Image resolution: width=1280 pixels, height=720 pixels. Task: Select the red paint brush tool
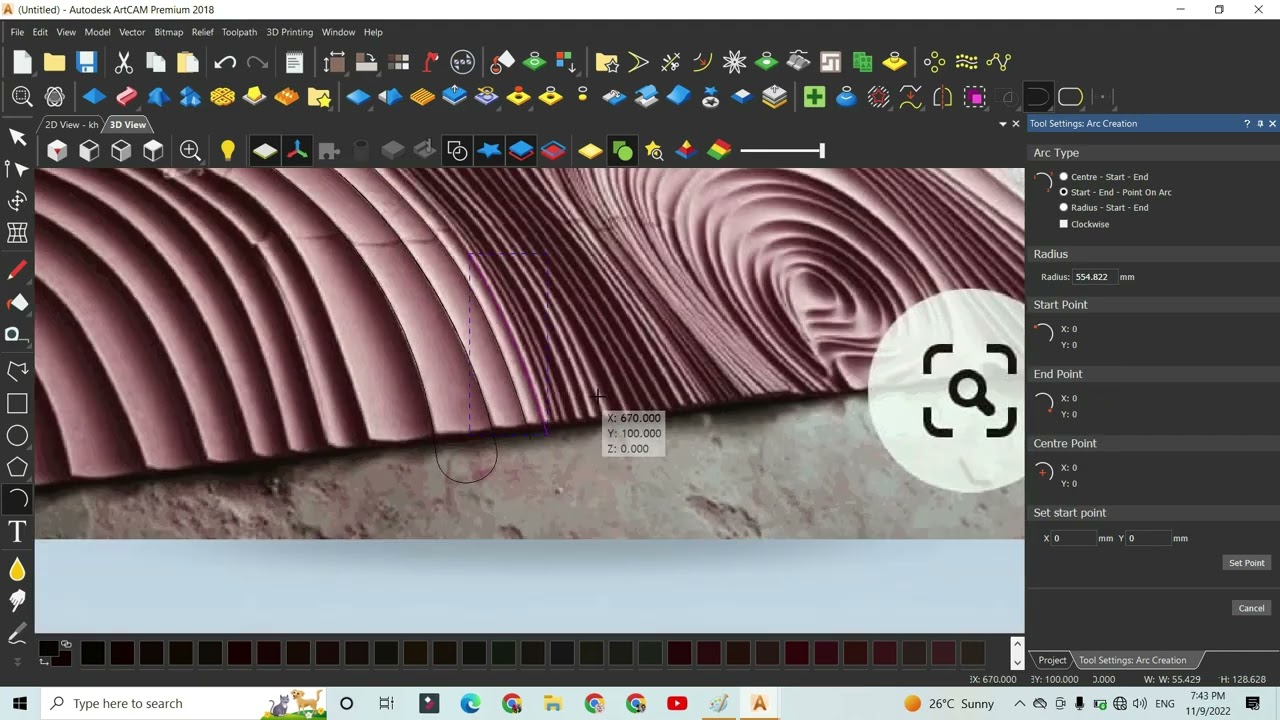[17, 271]
